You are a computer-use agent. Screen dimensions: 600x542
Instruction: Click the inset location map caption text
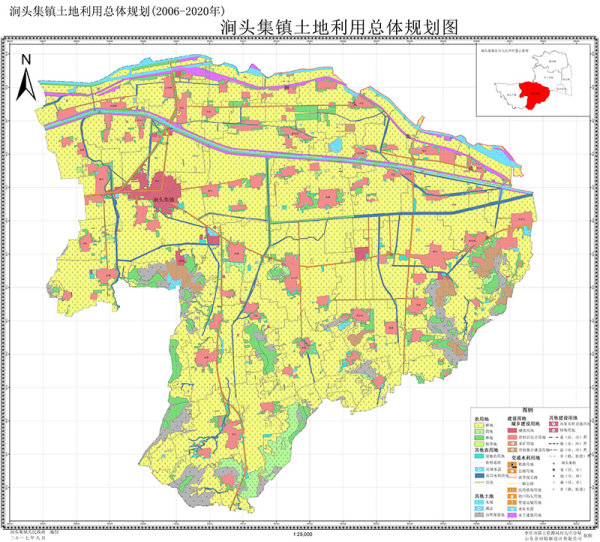[x=504, y=50]
